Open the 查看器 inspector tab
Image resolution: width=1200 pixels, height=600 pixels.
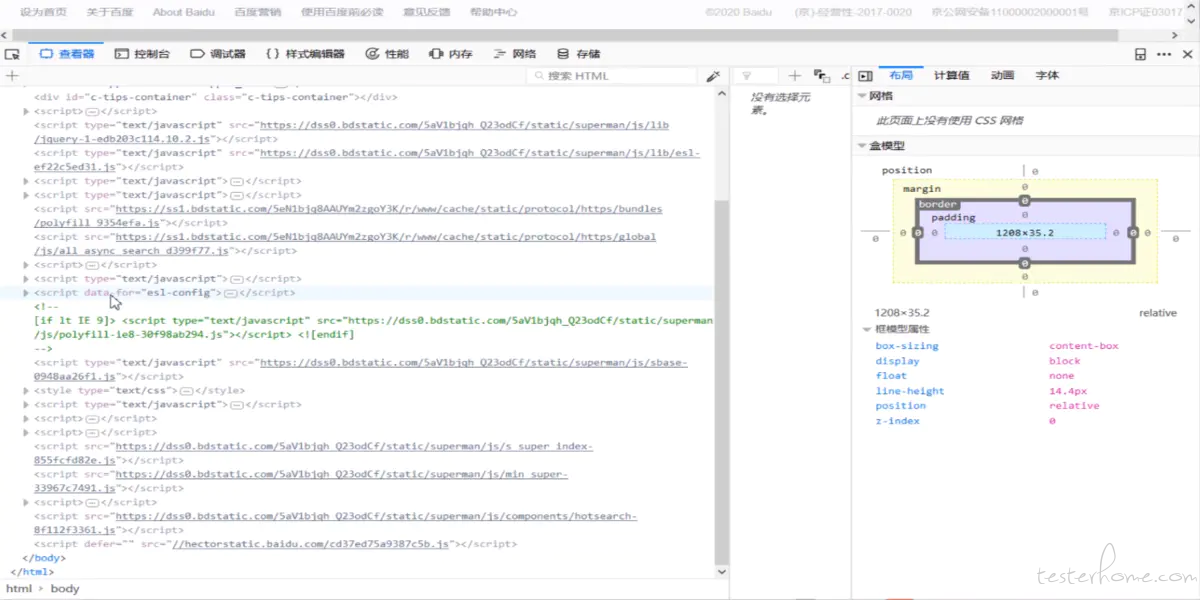pyautogui.click(x=67, y=54)
